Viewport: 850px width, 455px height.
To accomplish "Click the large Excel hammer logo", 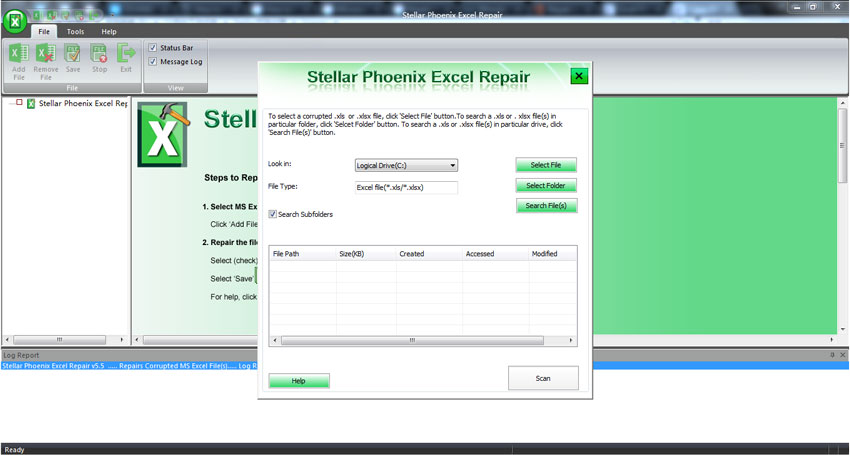I will coord(163,134).
